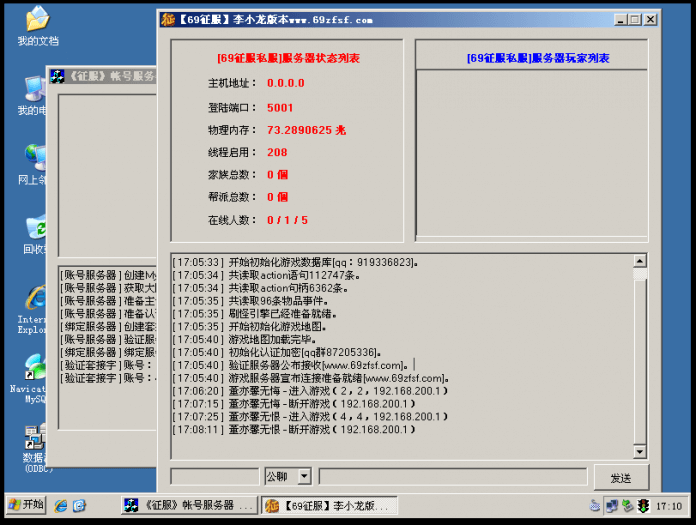Click the small name field left of 公聊
This screenshot has width=696, height=525.
[214, 477]
